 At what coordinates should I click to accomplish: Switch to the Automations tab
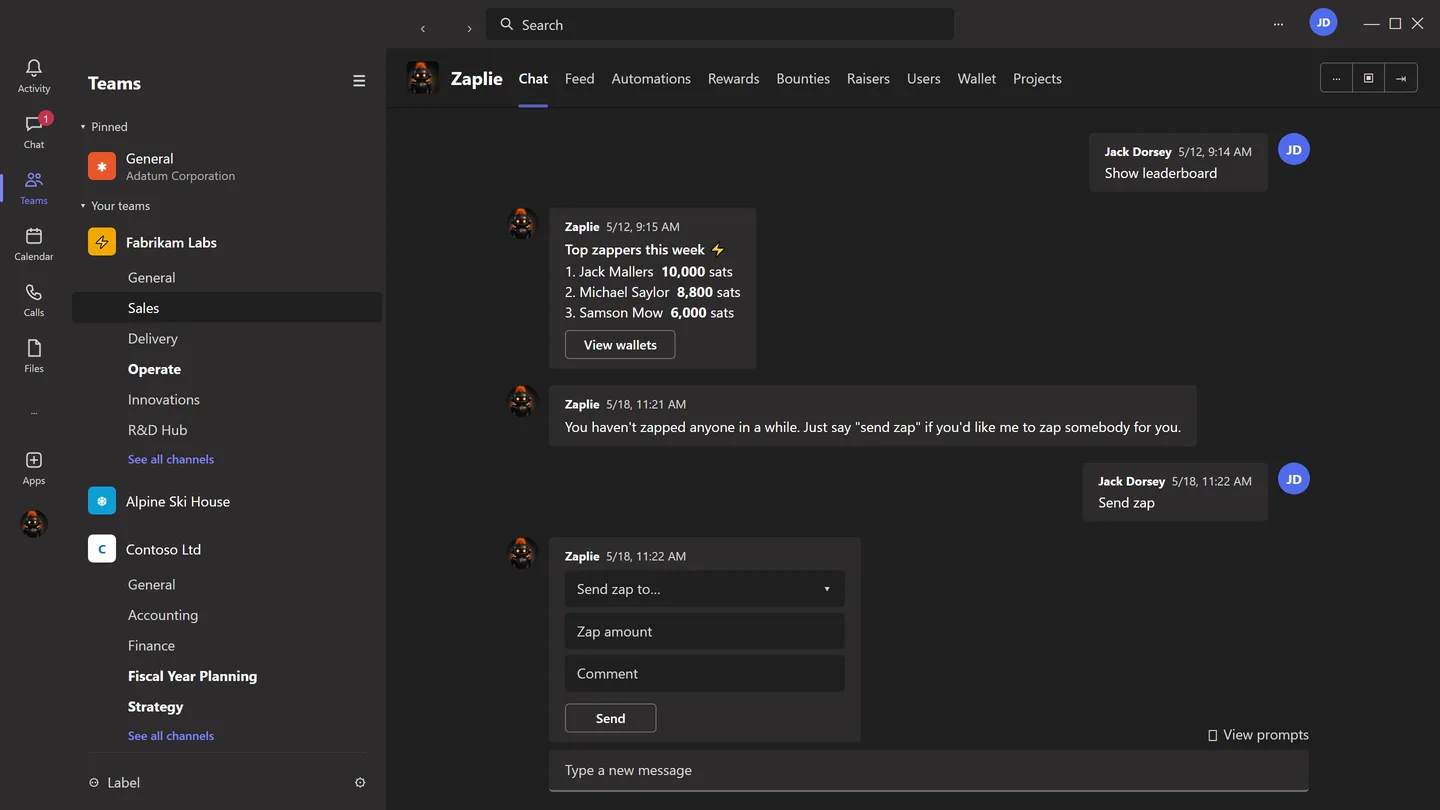651,78
